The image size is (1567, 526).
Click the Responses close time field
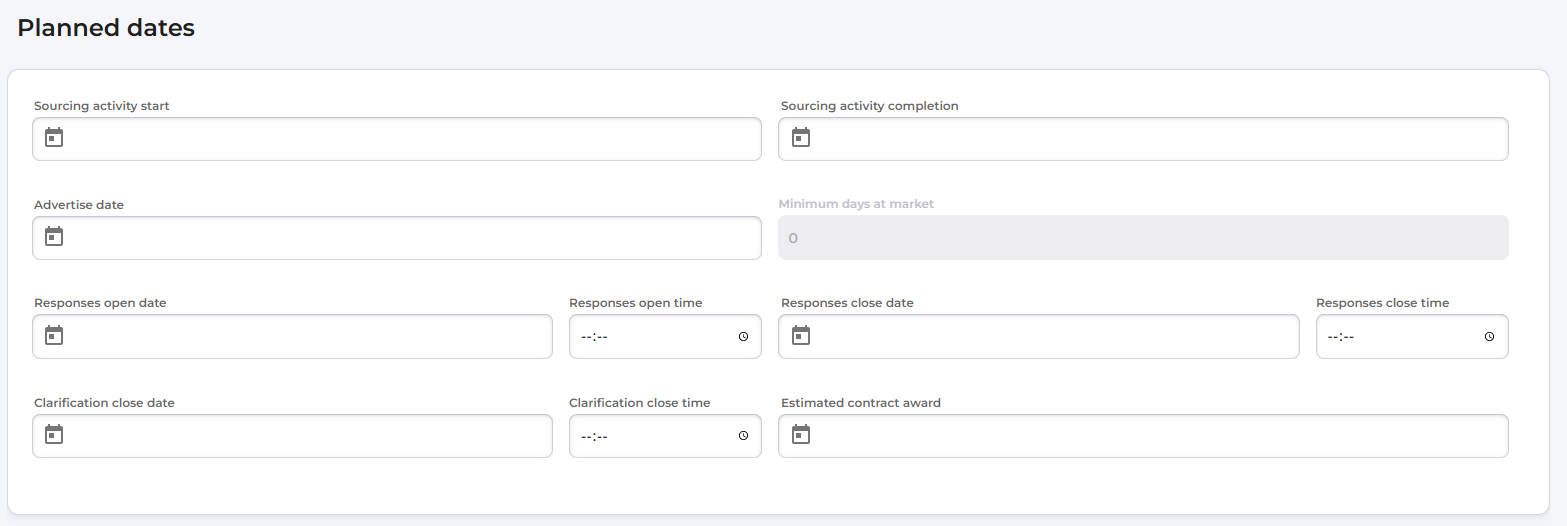point(1400,337)
